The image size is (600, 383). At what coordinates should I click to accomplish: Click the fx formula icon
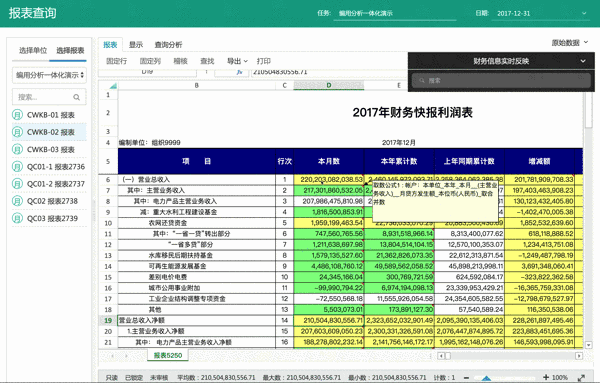240,72
